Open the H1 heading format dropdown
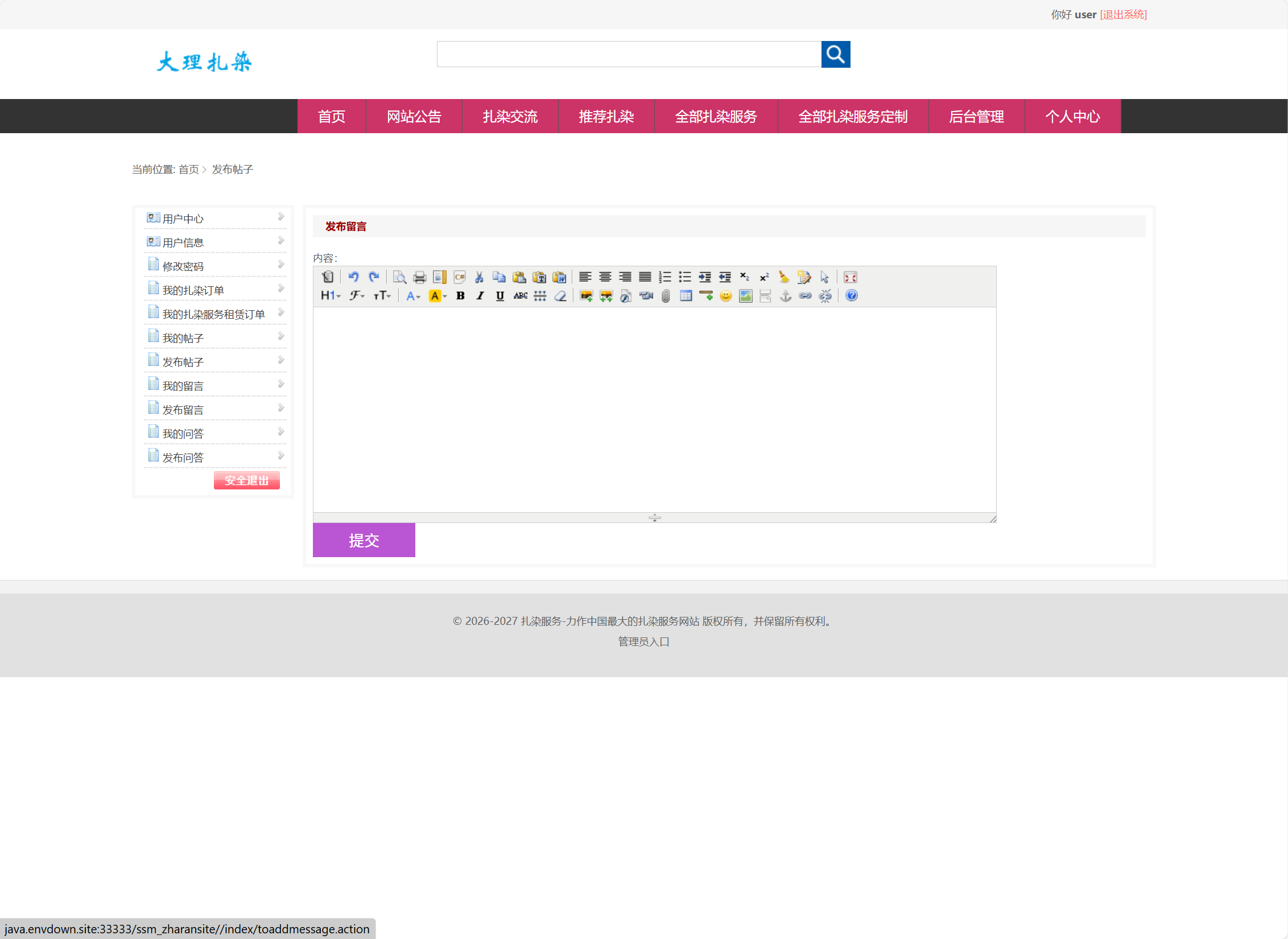Image resolution: width=1288 pixels, height=939 pixels. click(x=330, y=296)
